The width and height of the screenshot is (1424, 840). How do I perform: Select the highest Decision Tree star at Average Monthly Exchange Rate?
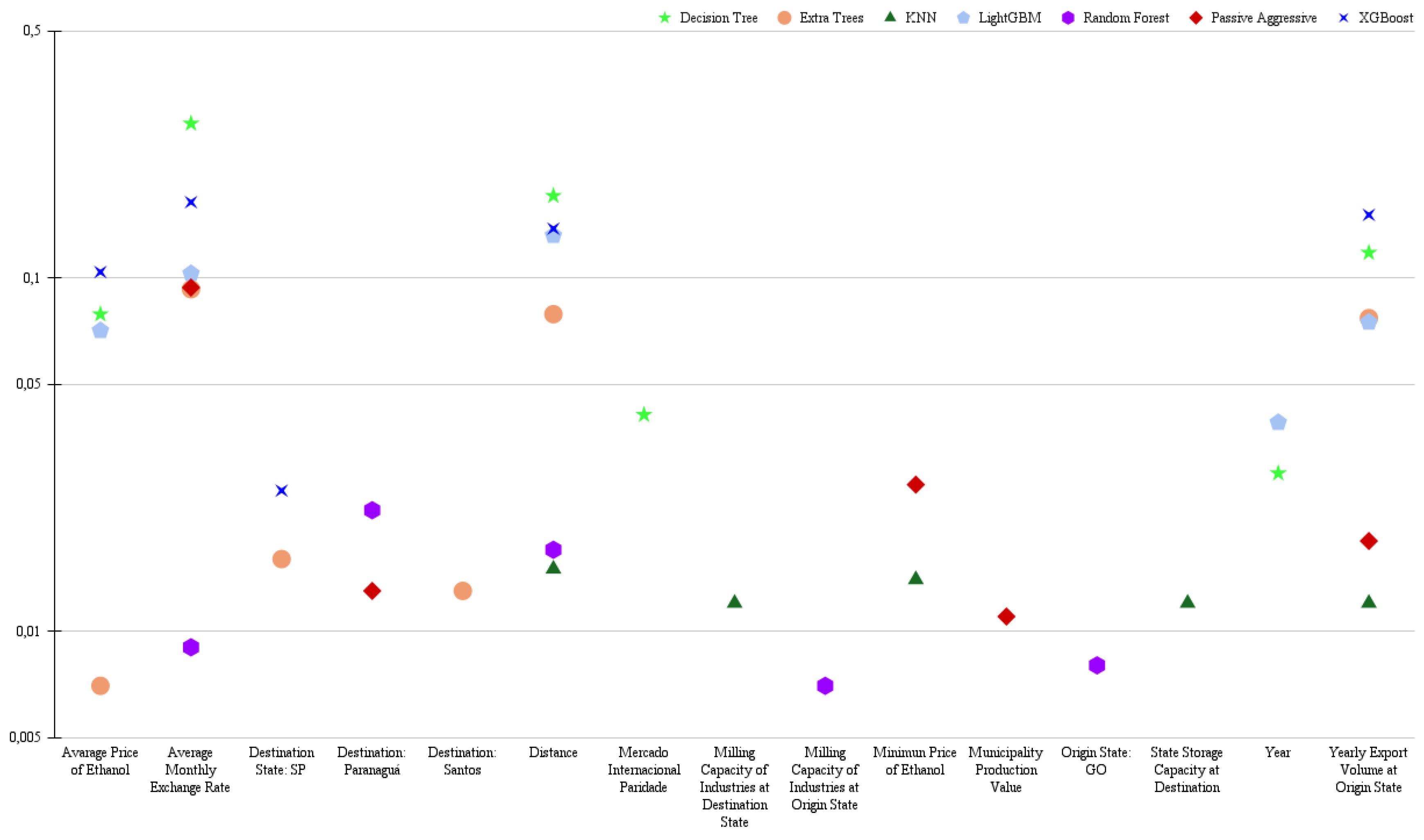191,123
